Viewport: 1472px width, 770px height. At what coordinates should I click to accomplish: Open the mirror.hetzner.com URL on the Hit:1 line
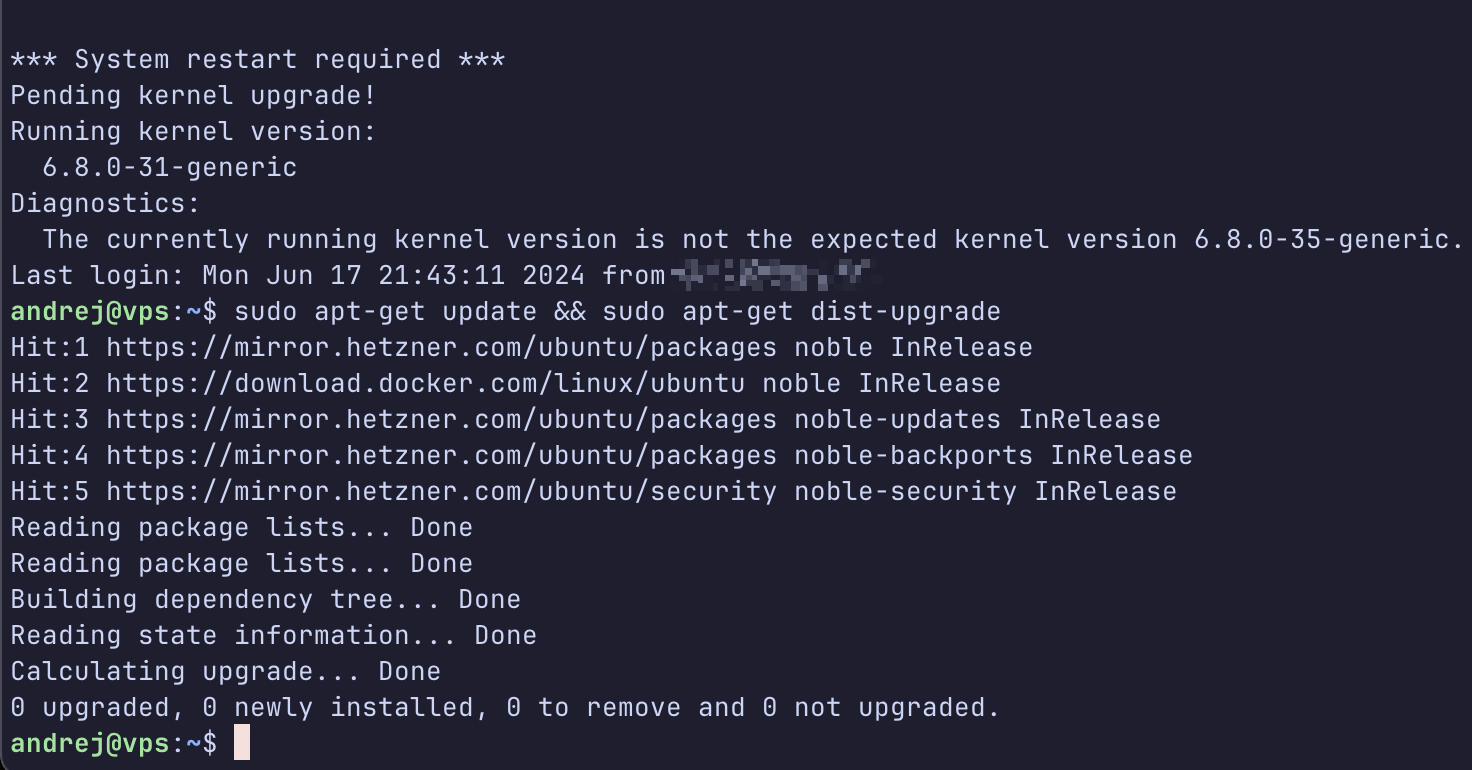point(441,348)
